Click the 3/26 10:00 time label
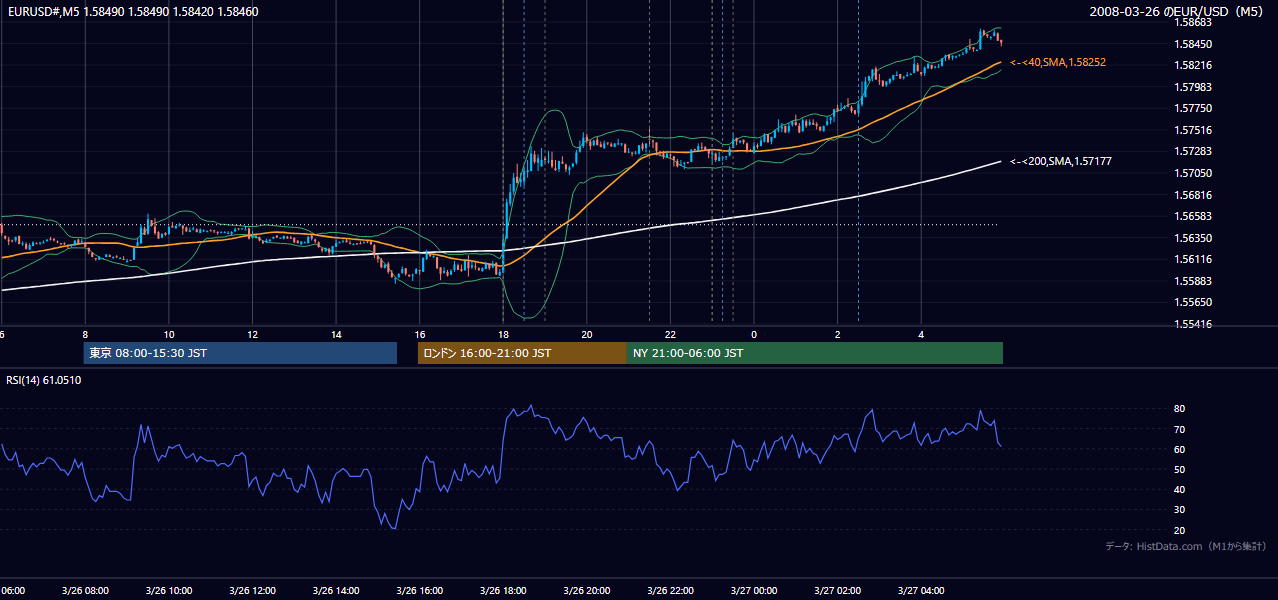This screenshot has height=600, width=1278. (x=168, y=591)
